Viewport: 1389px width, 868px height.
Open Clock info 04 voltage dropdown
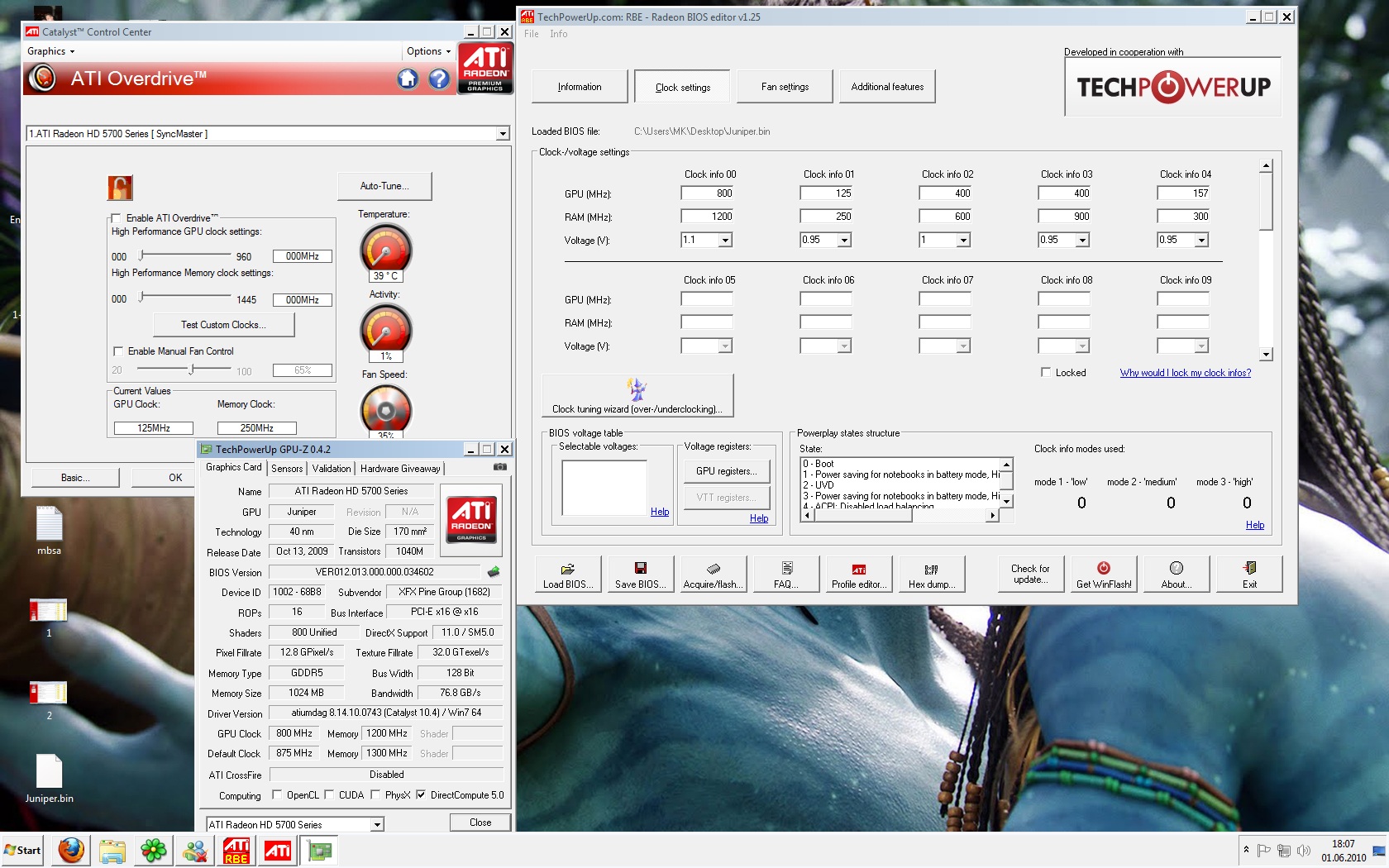(1201, 240)
